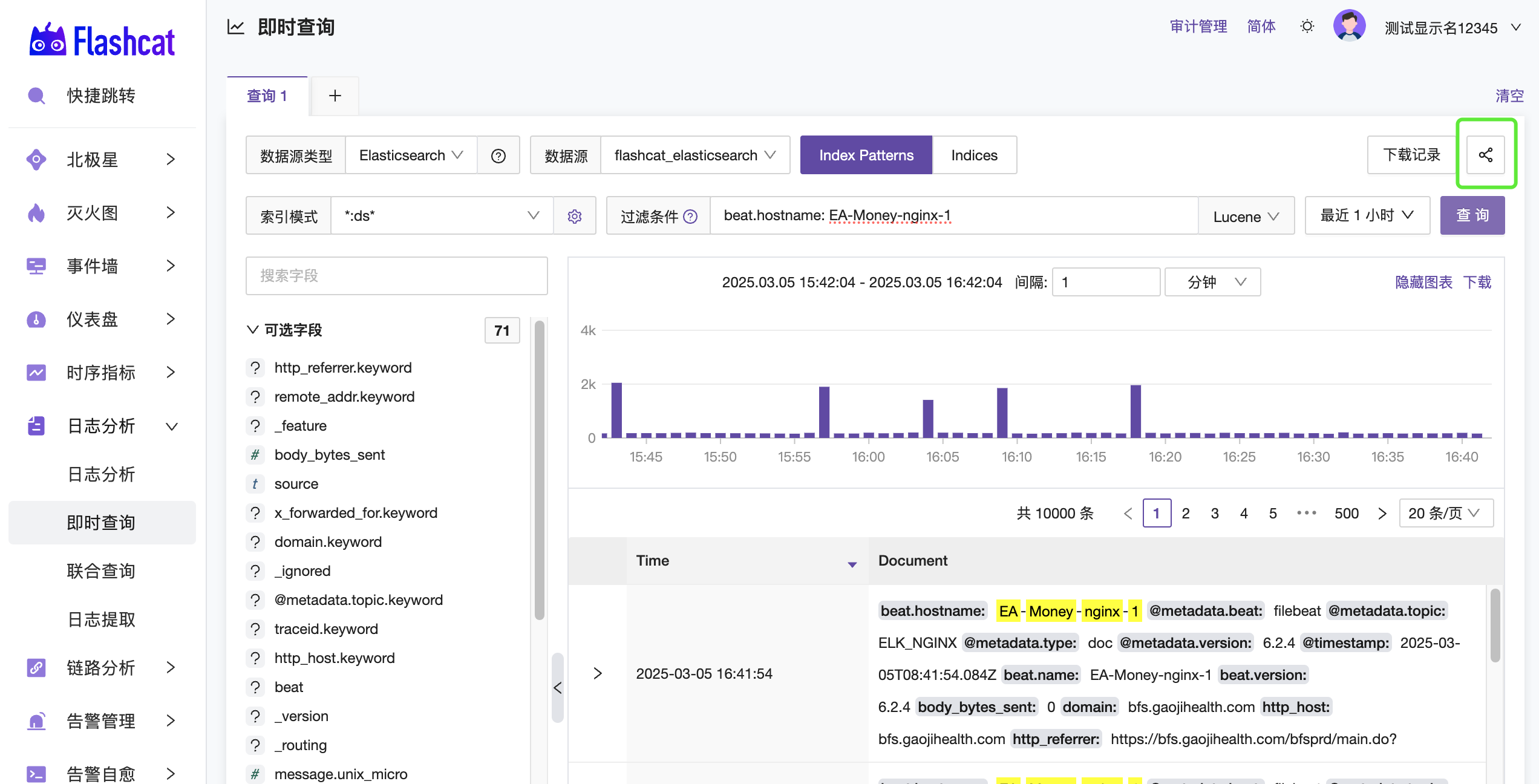
Task: Click the 告警管理 alert icon
Action: coord(36,721)
